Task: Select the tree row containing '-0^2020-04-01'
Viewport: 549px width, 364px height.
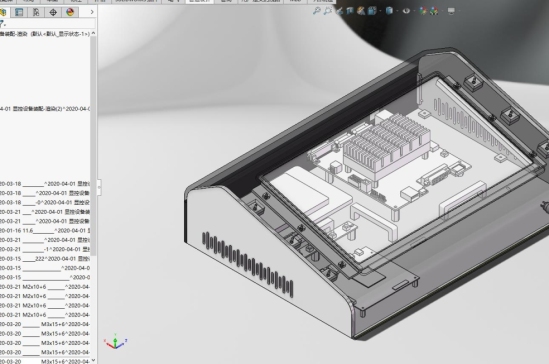Action: tap(45, 202)
